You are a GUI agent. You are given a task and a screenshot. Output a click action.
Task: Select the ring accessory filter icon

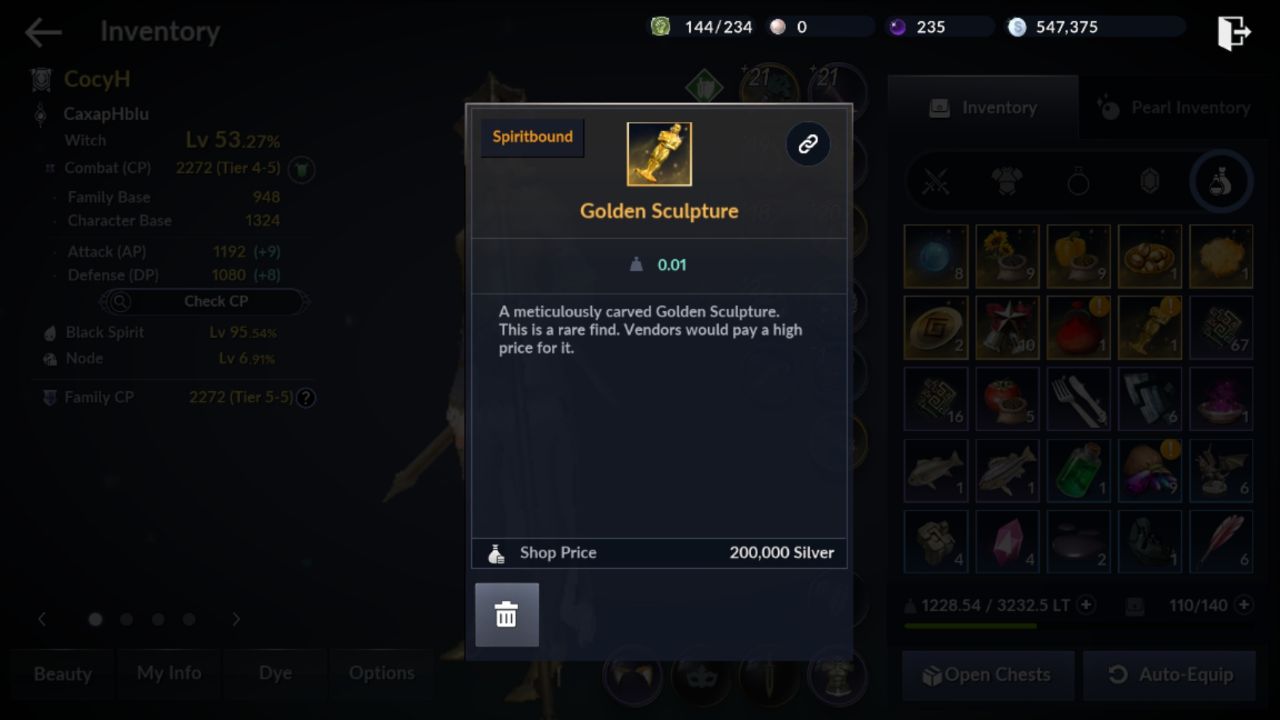coord(1078,182)
